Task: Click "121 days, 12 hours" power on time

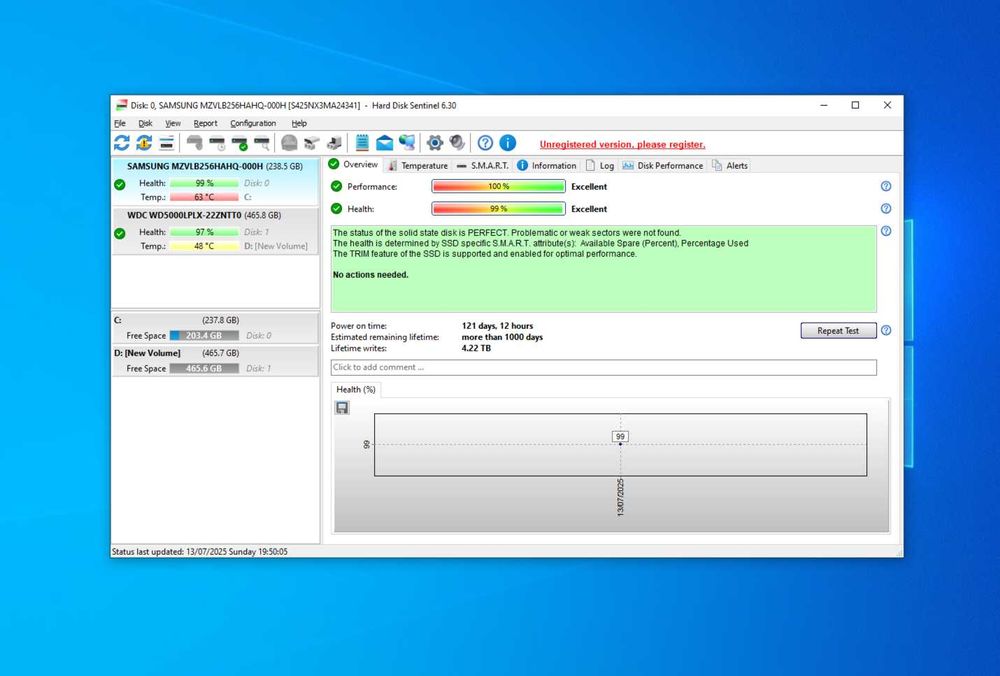Action: coord(497,326)
